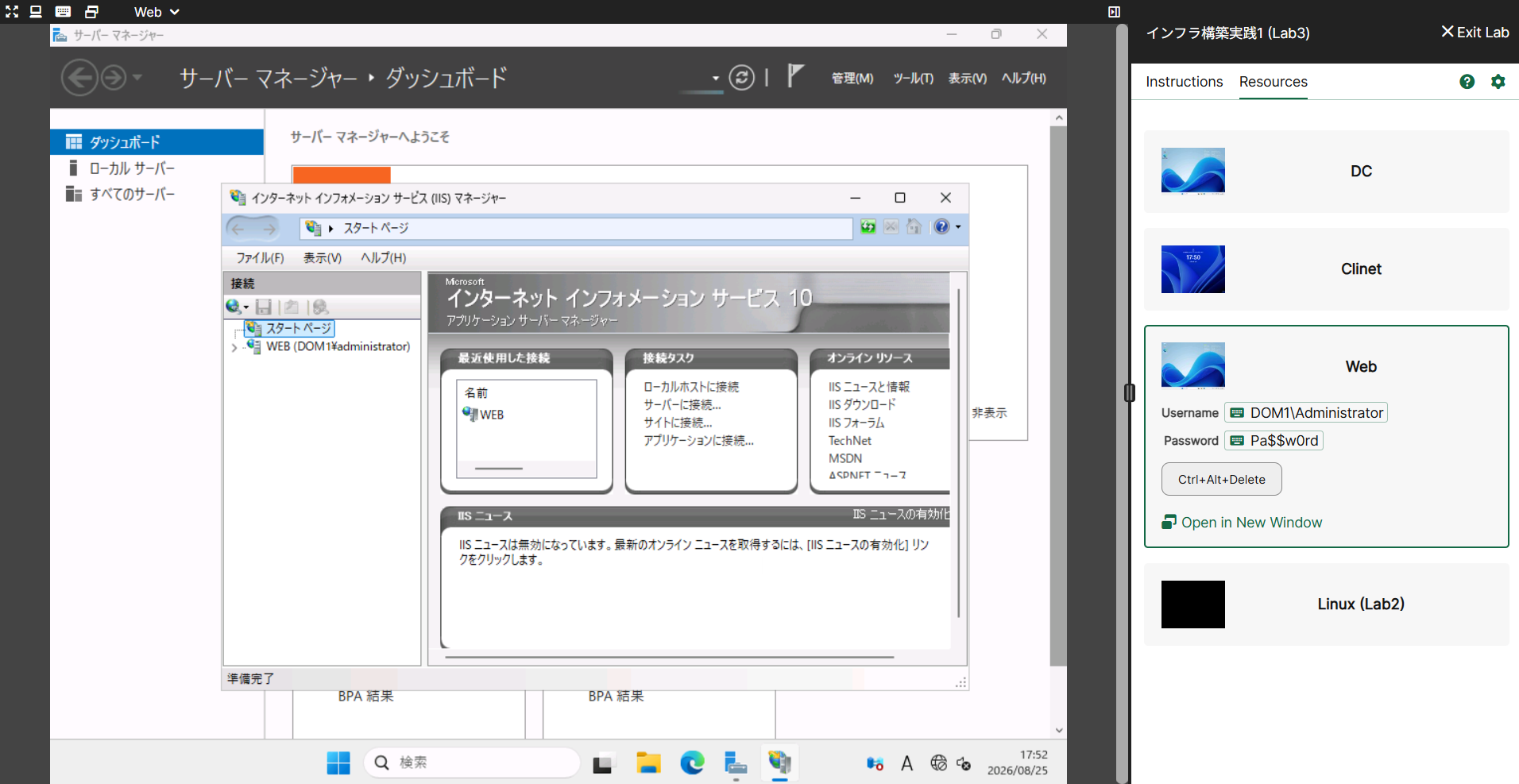Open Microsoft Edge from the taskbar

click(x=692, y=763)
